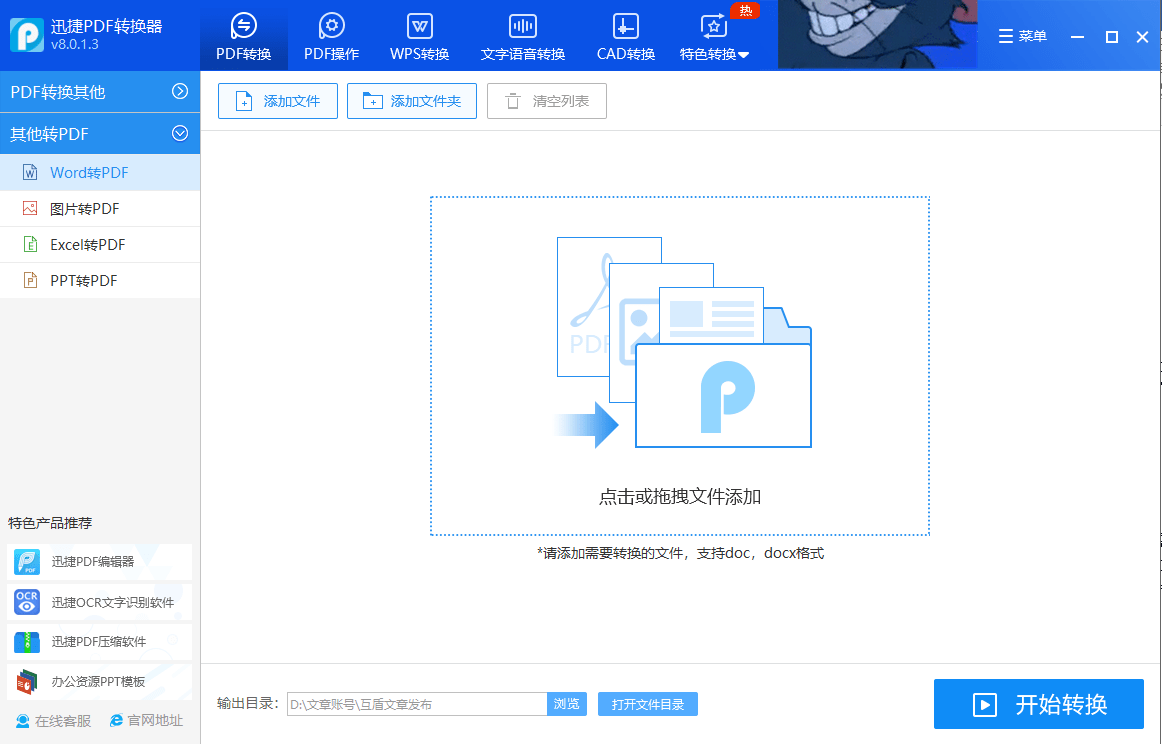
Task: Open 迅捷OCR文字识别软件 recommendation
Action: [x=97, y=602]
